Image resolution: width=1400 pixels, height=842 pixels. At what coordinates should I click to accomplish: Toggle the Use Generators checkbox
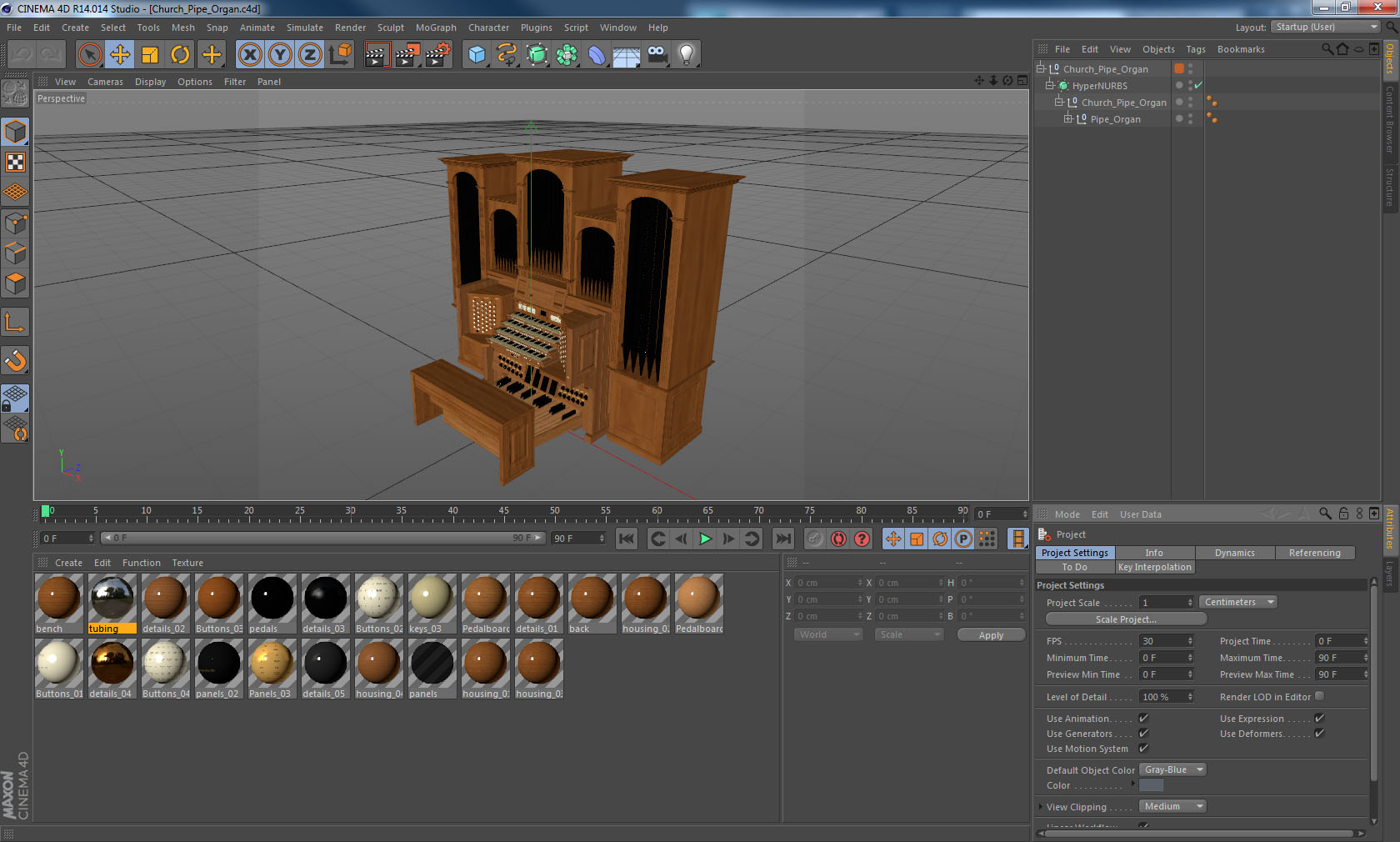click(x=1143, y=733)
